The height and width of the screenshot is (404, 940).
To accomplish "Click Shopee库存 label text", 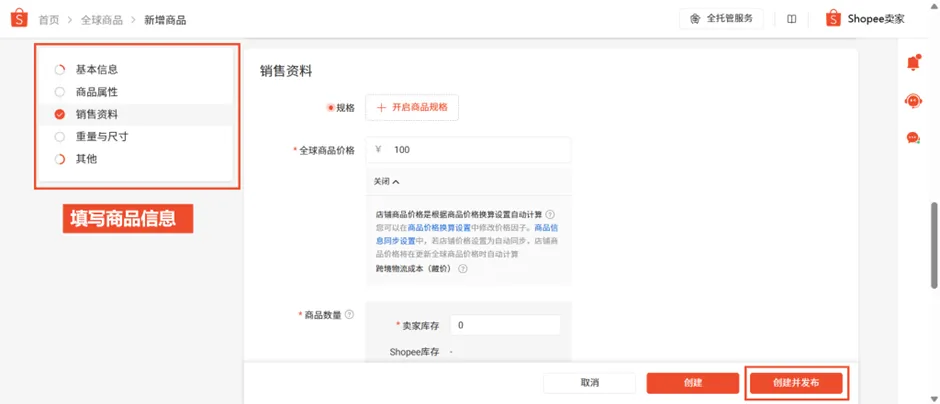I will tap(414, 352).
